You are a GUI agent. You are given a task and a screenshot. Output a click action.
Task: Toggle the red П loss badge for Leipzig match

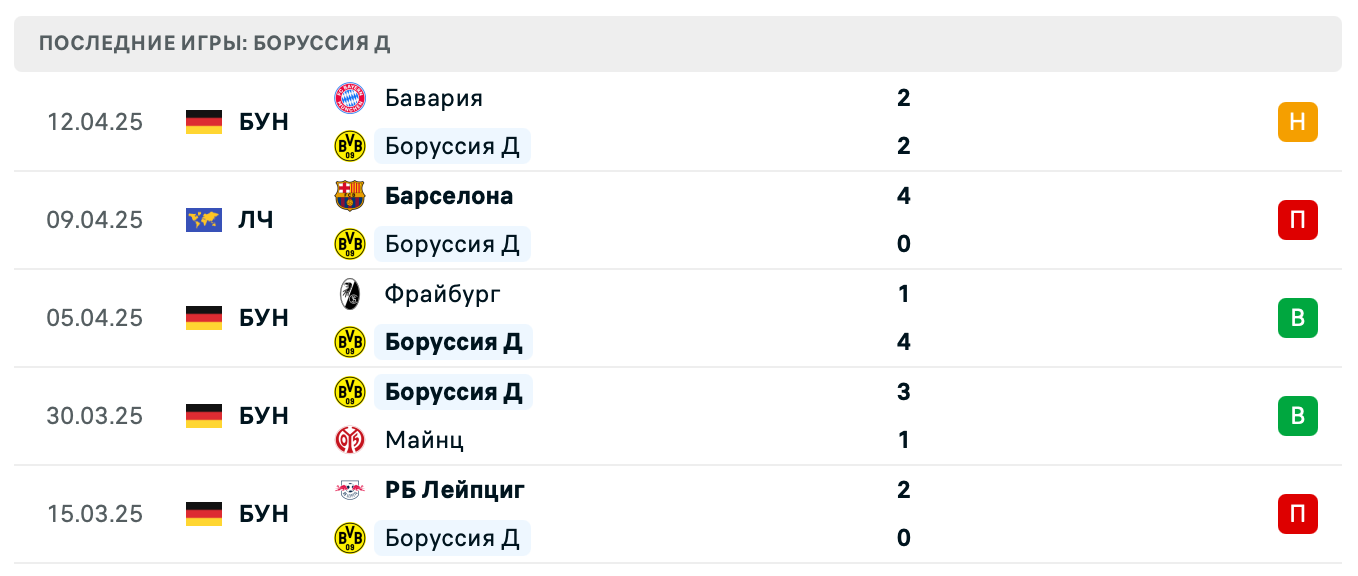[1297, 514]
